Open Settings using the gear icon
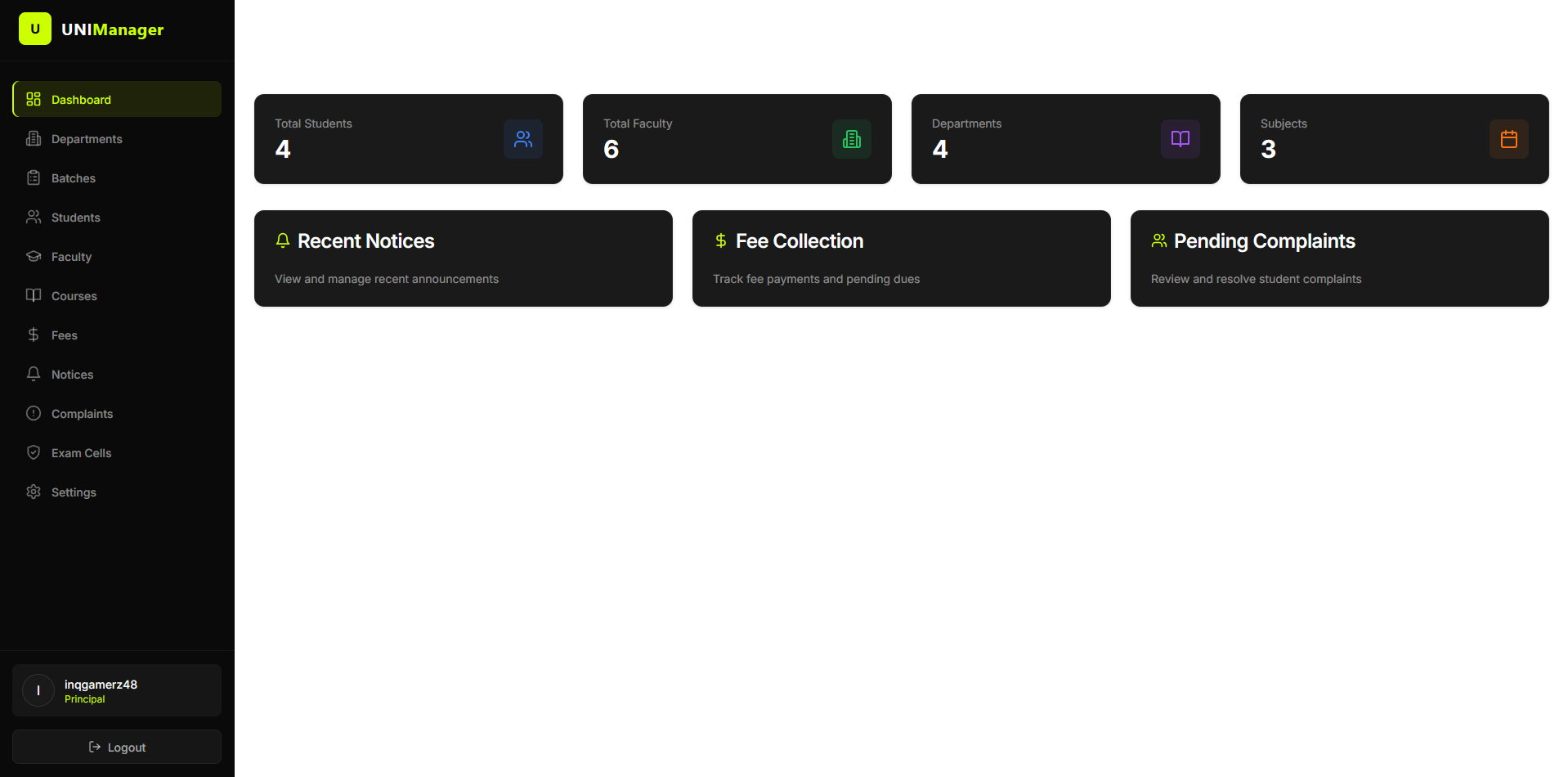 [34, 492]
